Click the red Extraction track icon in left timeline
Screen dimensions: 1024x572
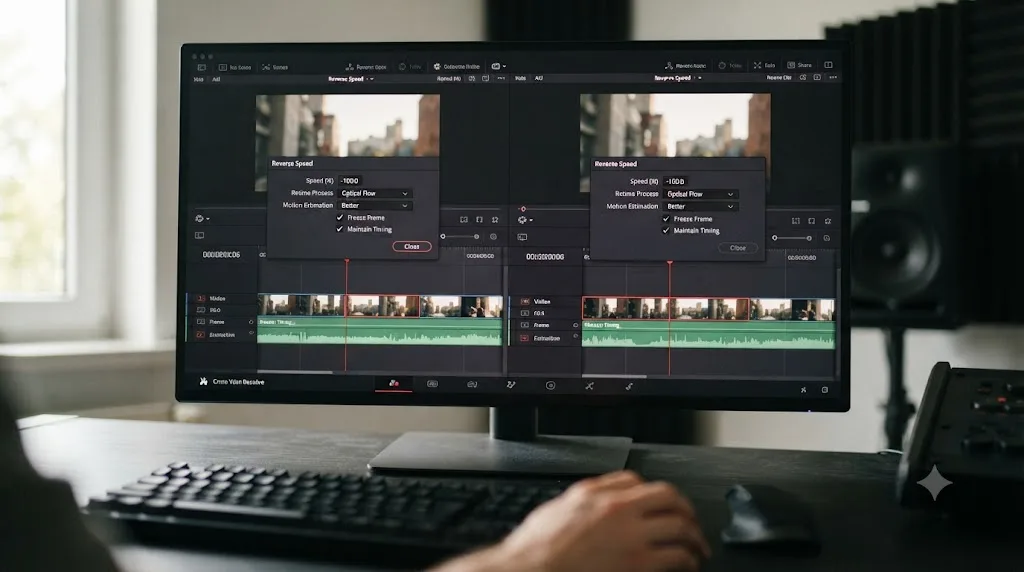coord(200,334)
